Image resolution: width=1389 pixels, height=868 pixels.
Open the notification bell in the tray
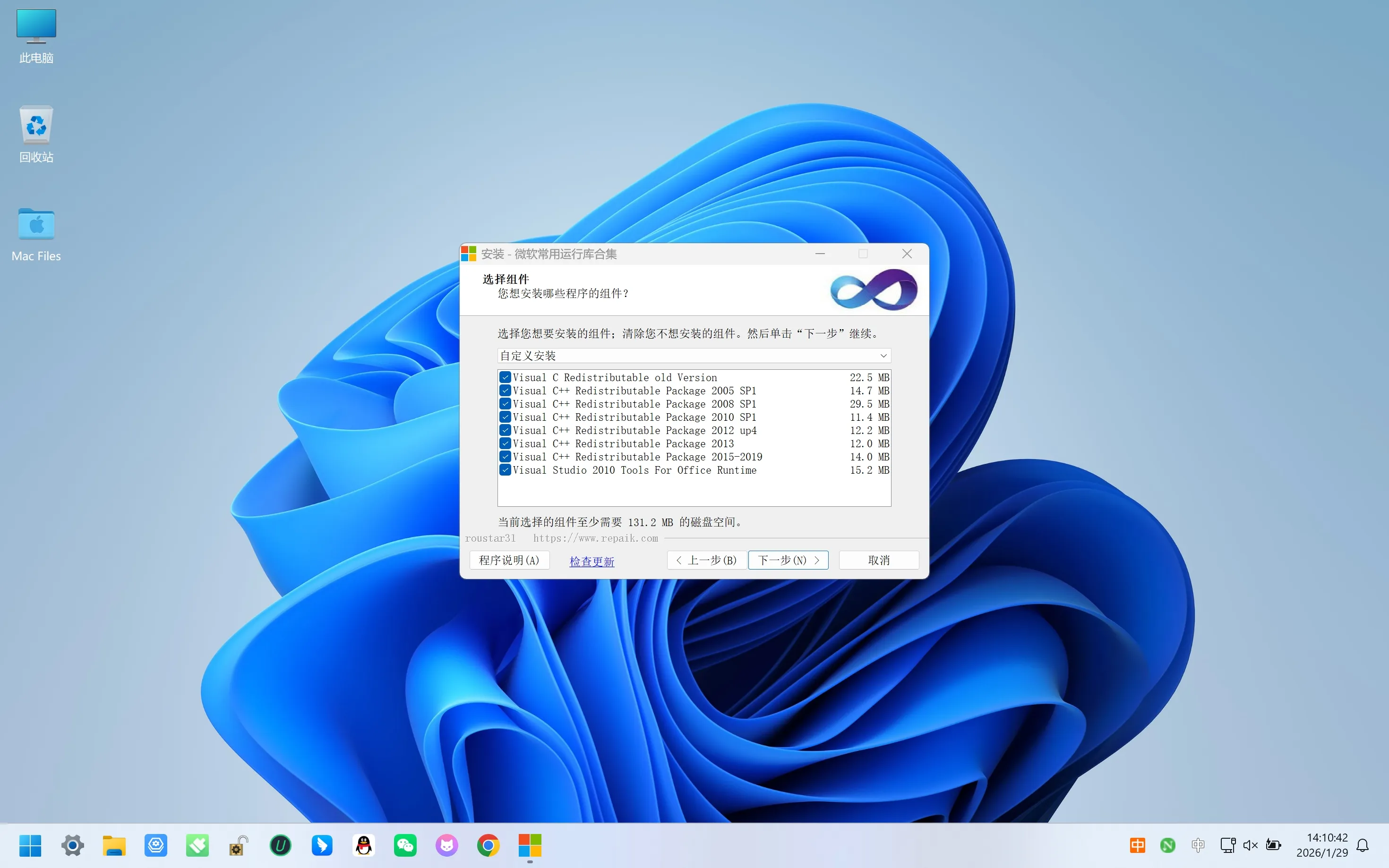click(1363, 845)
